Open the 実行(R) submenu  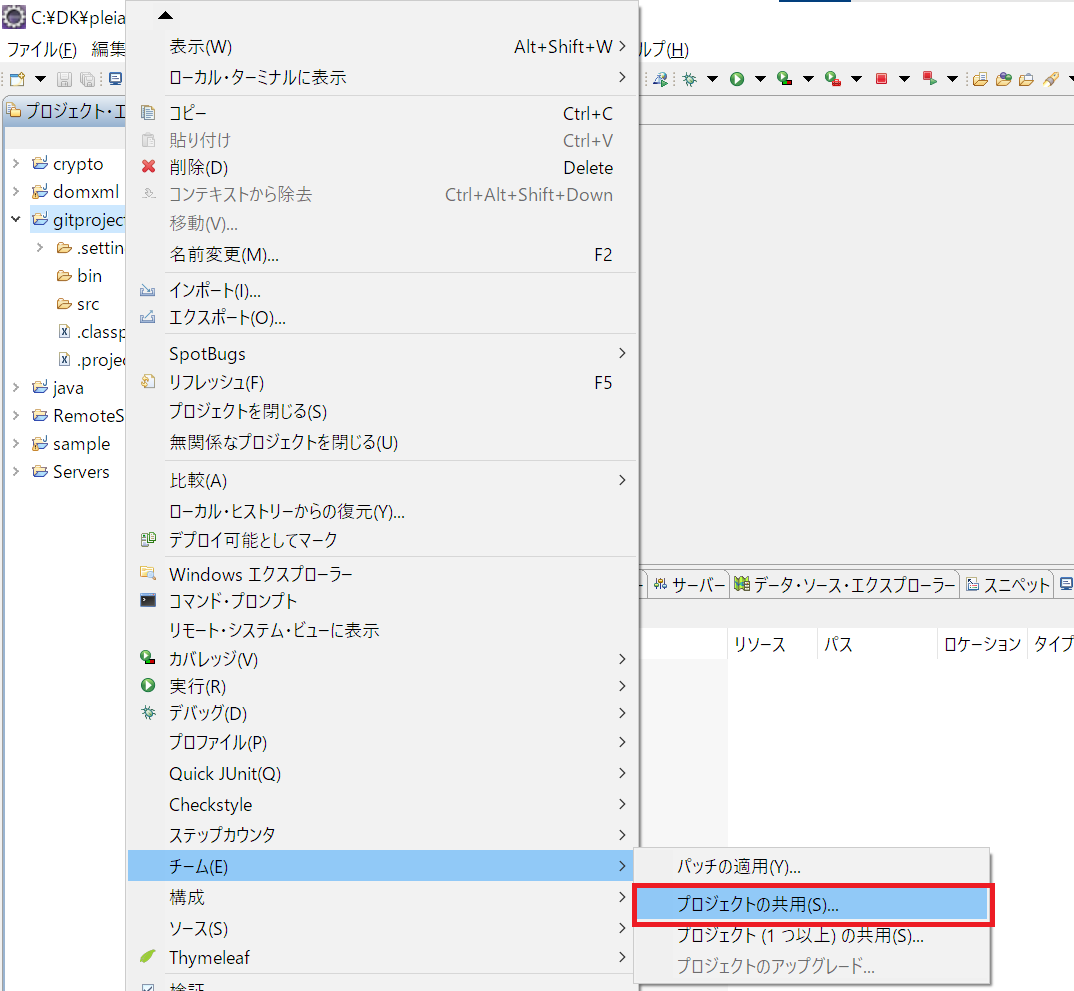coord(383,686)
